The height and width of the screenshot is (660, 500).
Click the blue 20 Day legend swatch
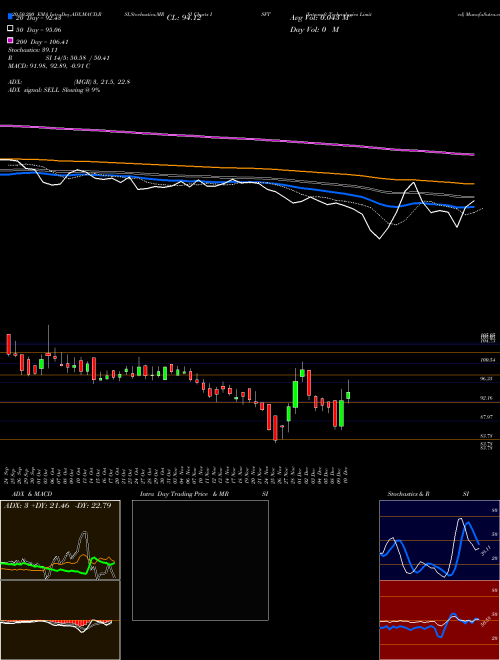pos(10,16)
